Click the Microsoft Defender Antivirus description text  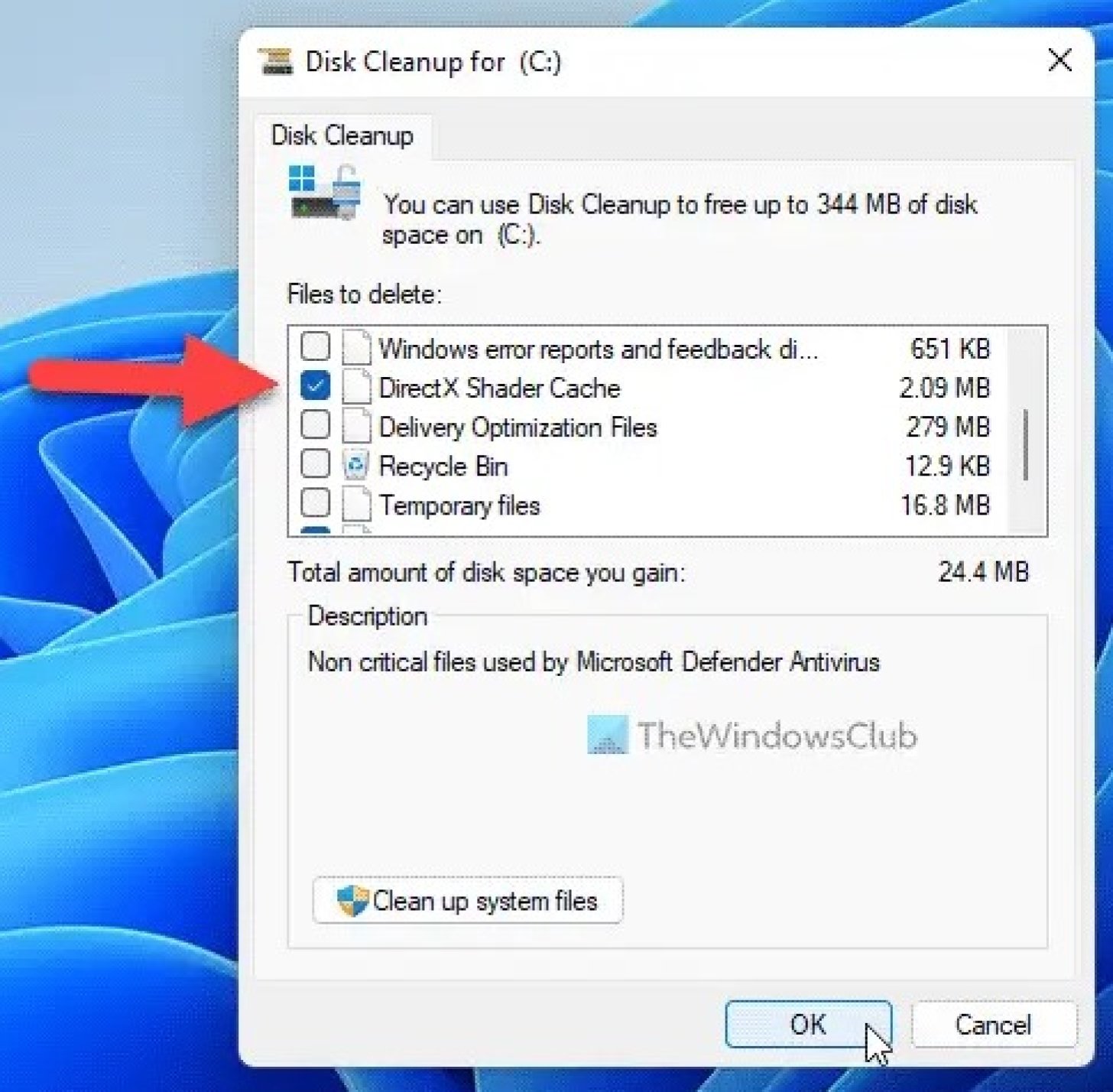[x=593, y=661]
